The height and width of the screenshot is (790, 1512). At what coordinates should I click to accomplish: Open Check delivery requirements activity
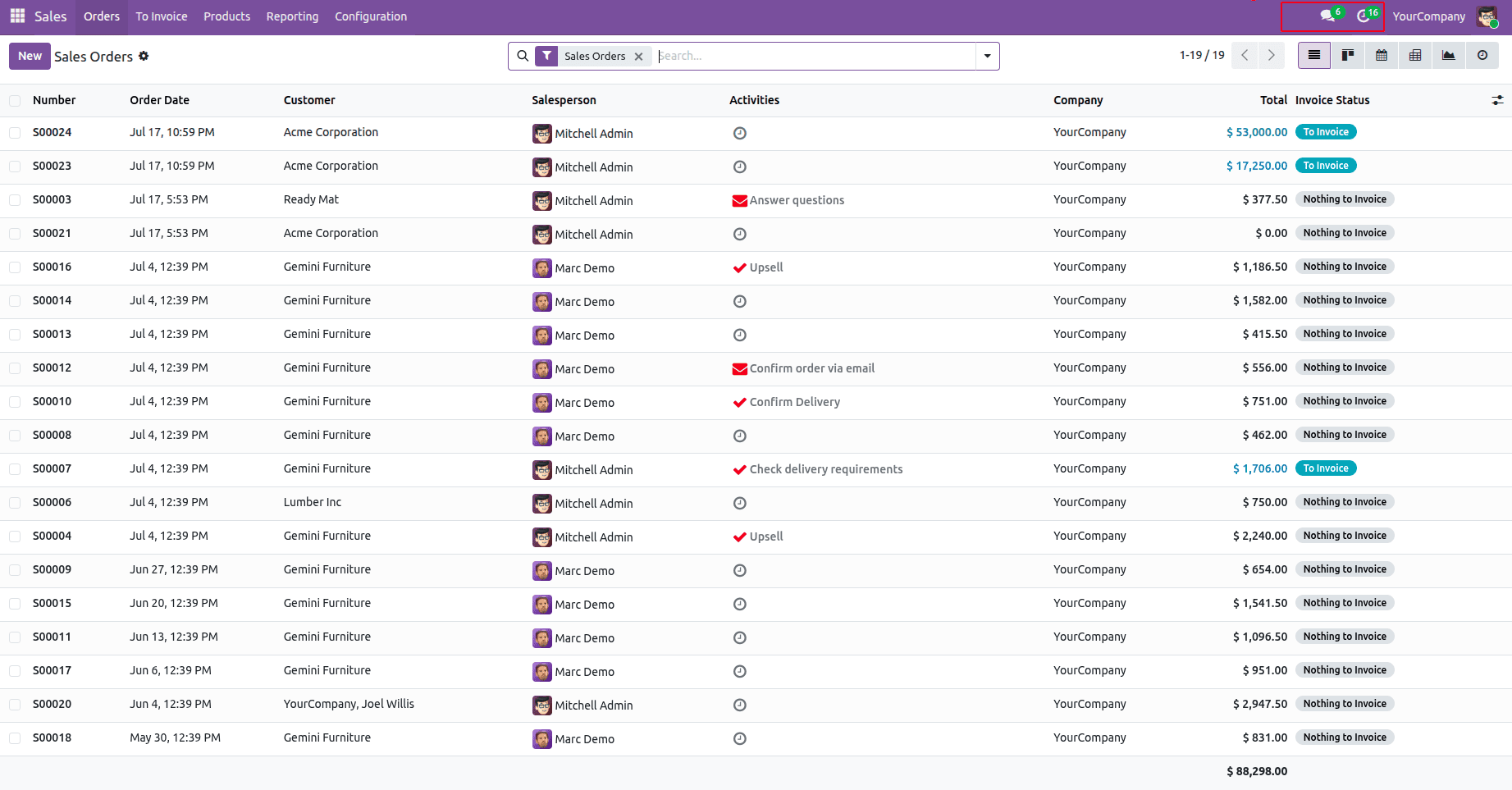[817, 469]
